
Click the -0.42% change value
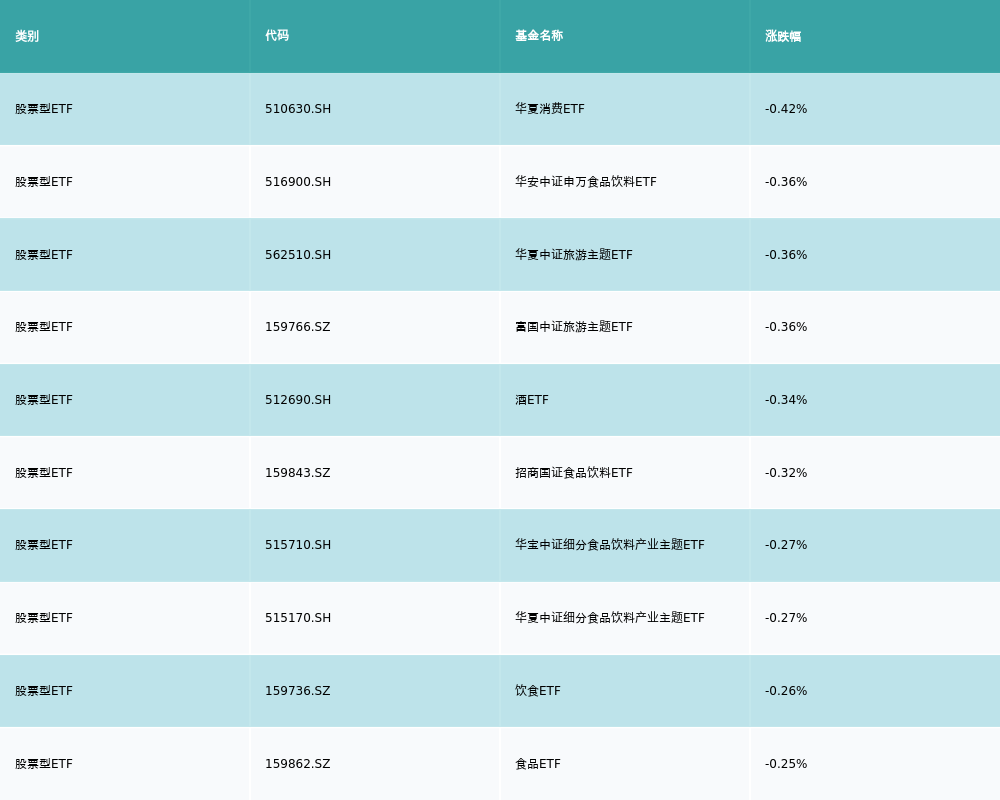click(x=786, y=109)
